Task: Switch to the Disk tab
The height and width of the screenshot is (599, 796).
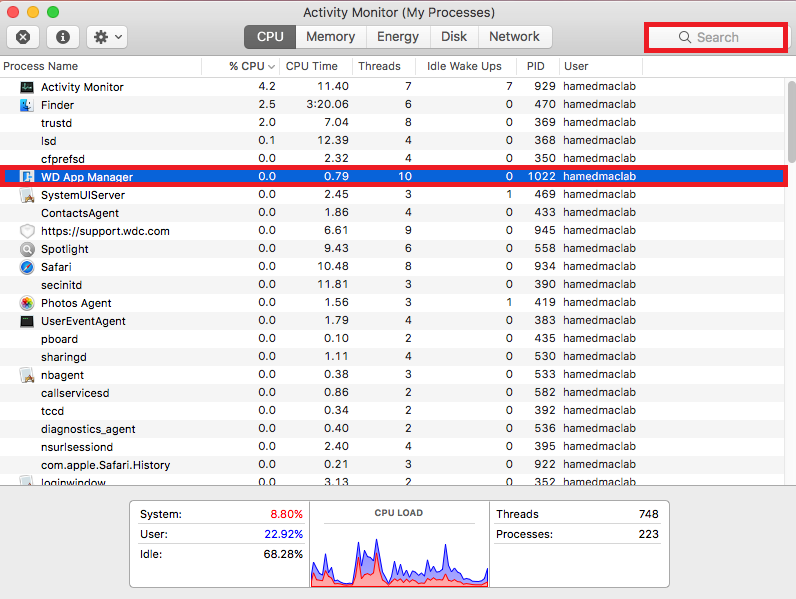Action: [x=454, y=37]
